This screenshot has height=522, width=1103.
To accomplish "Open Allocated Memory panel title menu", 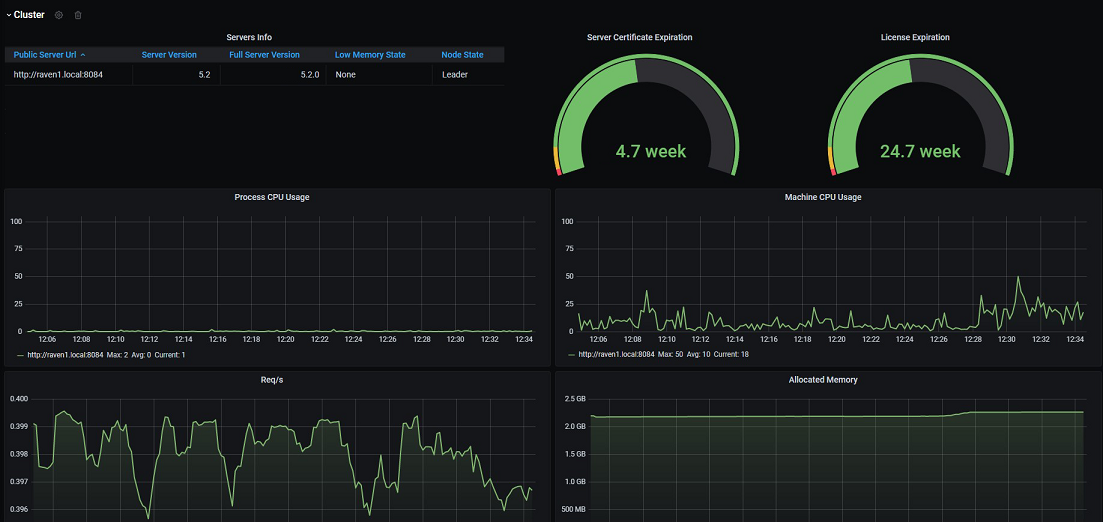I will [x=823, y=379].
